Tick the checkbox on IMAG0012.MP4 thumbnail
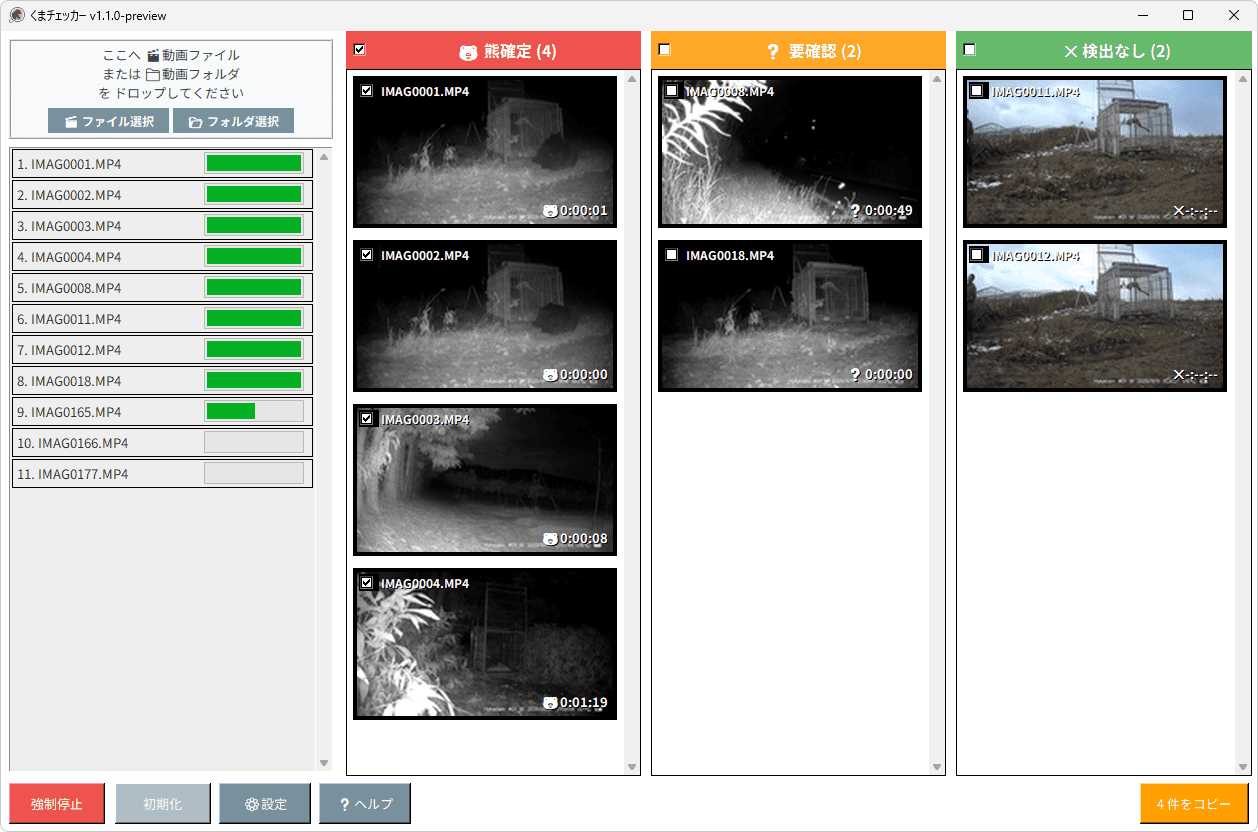Image resolution: width=1258 pixels, height=832 pixels. click(977, 255)
